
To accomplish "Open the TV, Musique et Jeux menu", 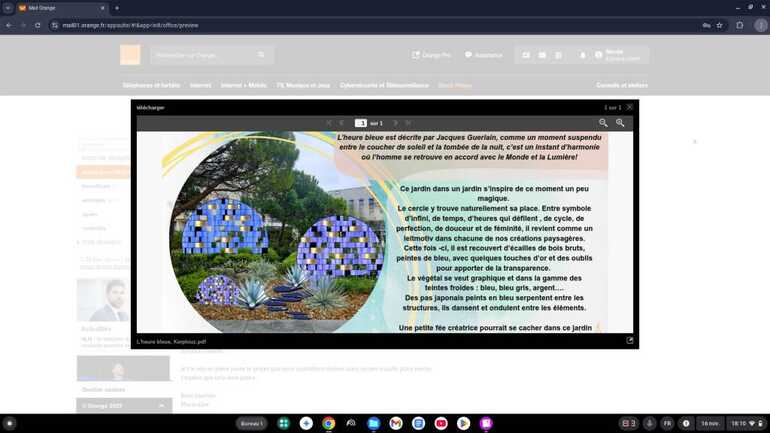I will [303, 86].
